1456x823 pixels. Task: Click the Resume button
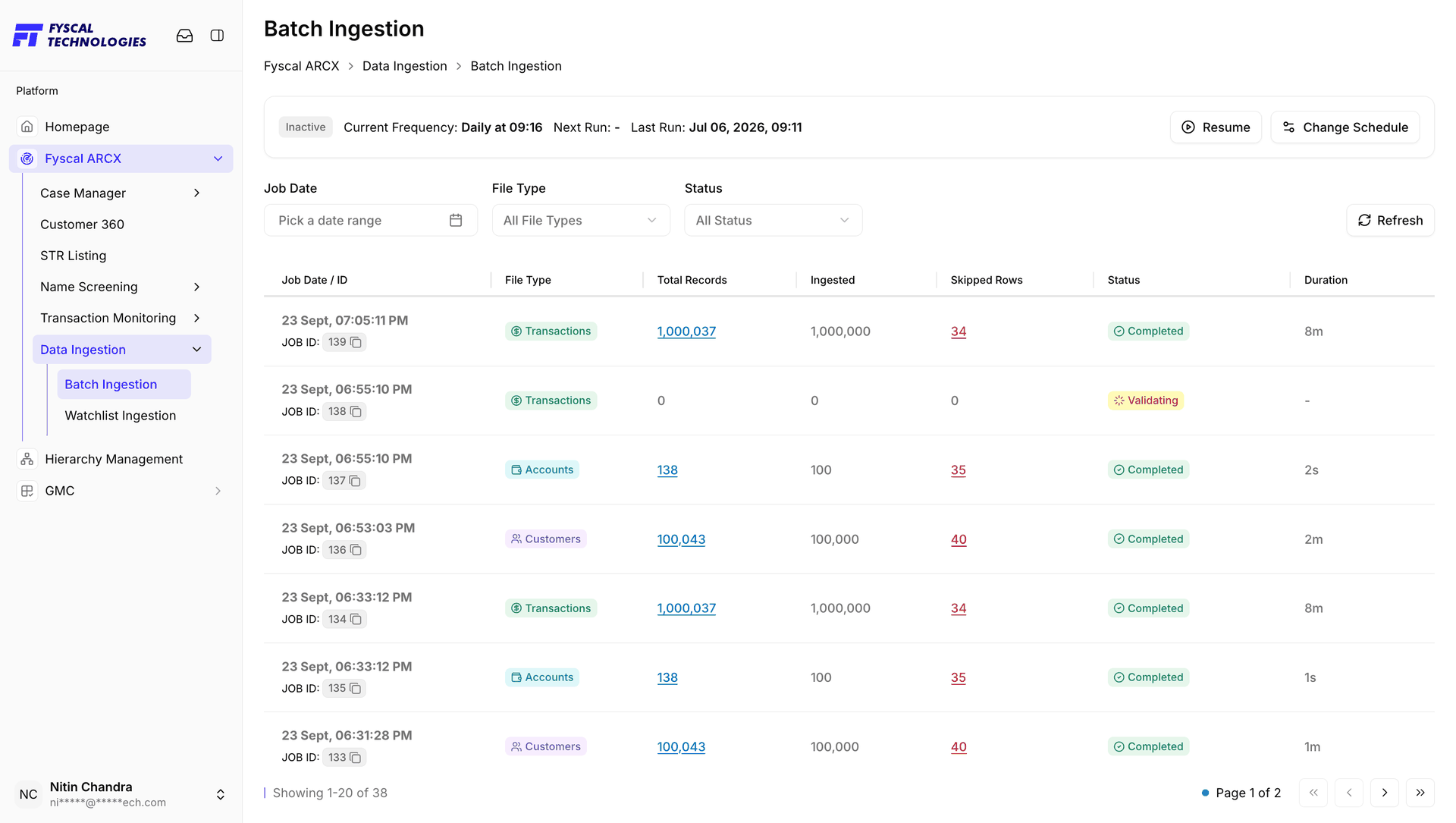click(x=1216, y=127)
